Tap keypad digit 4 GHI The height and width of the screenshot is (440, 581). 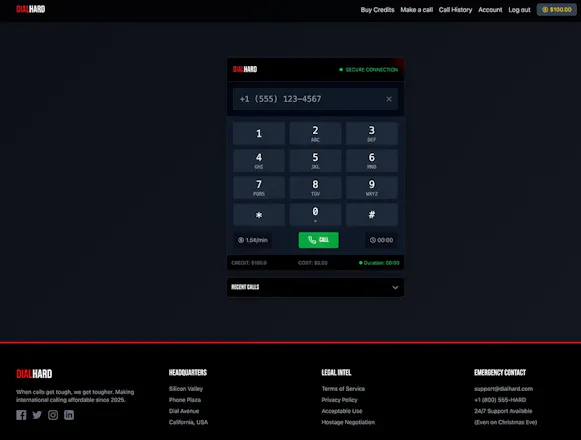click(259, 161)
